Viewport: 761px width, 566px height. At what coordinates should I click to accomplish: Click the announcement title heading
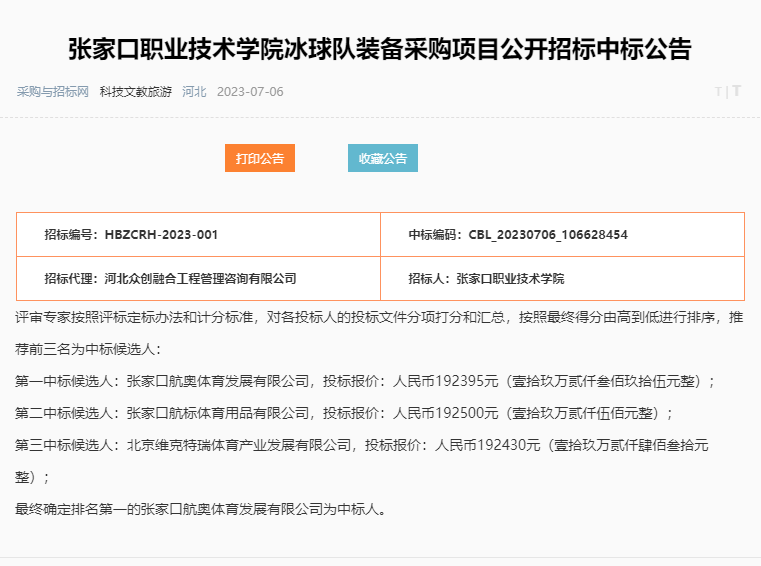pos(380,48)
